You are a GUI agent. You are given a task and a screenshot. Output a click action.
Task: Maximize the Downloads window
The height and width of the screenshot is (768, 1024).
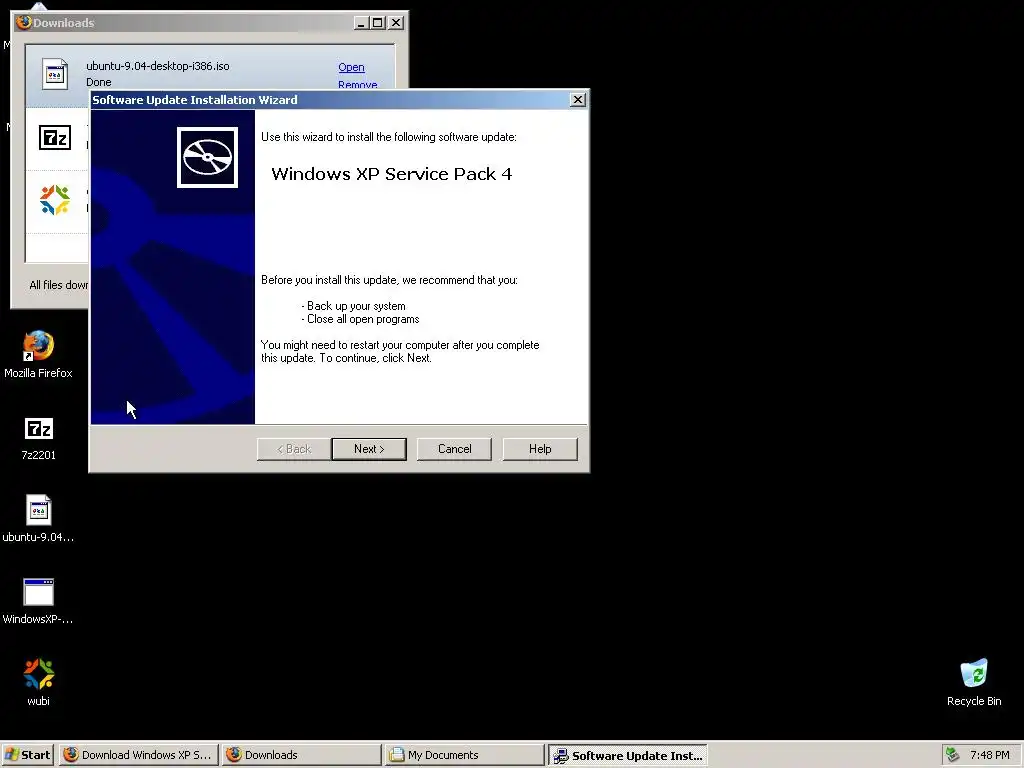point(378,23)
